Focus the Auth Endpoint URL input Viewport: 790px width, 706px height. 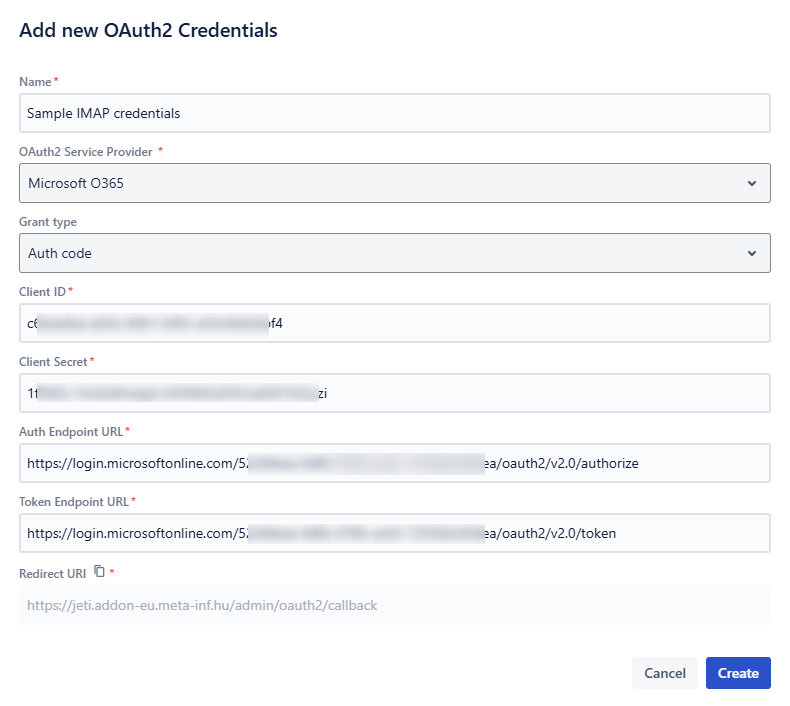coord(394,463)
